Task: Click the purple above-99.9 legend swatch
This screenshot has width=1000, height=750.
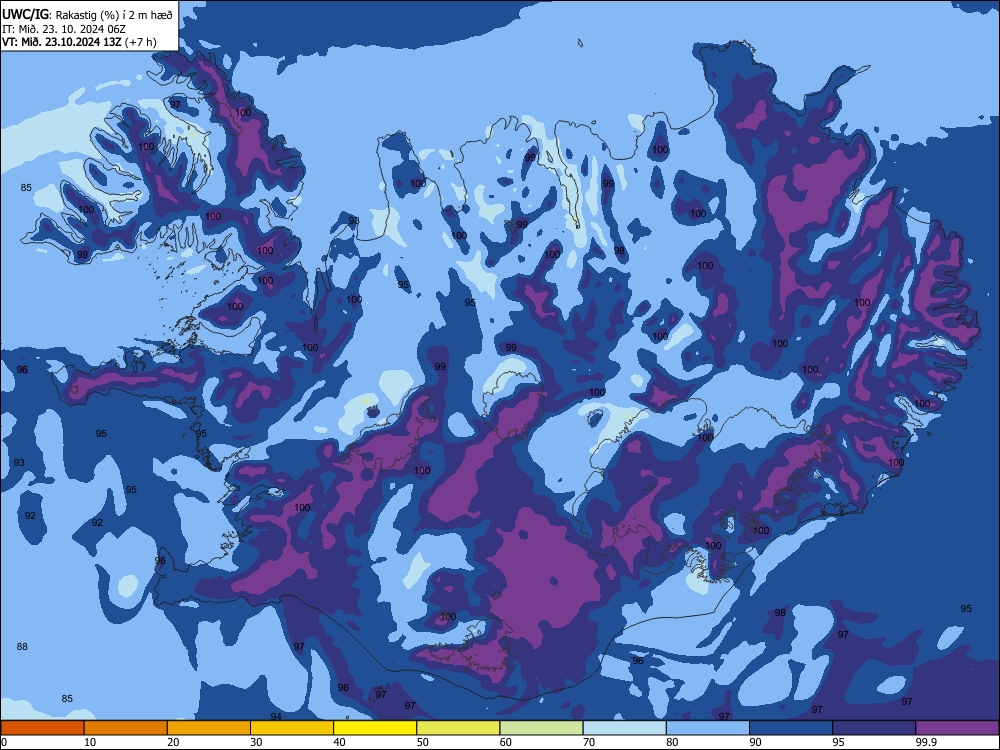Action: (957, 728)
